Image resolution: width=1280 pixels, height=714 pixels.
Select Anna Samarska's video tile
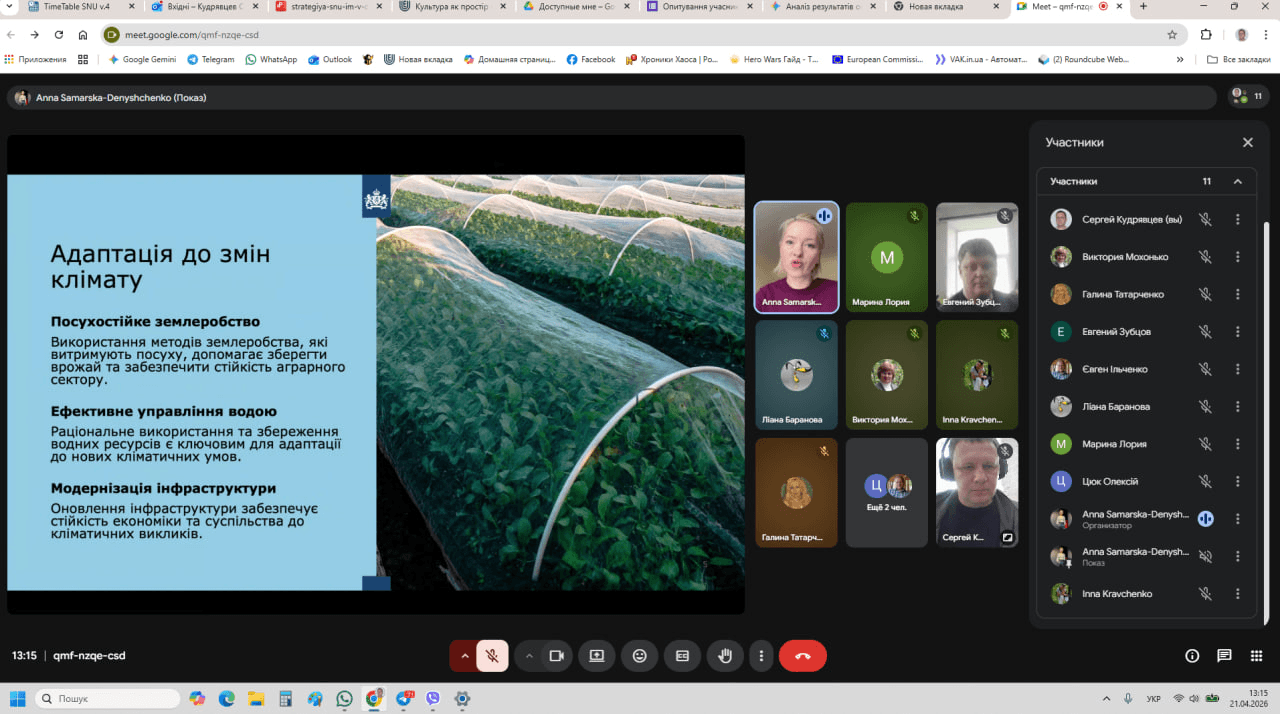pos(796,258)
